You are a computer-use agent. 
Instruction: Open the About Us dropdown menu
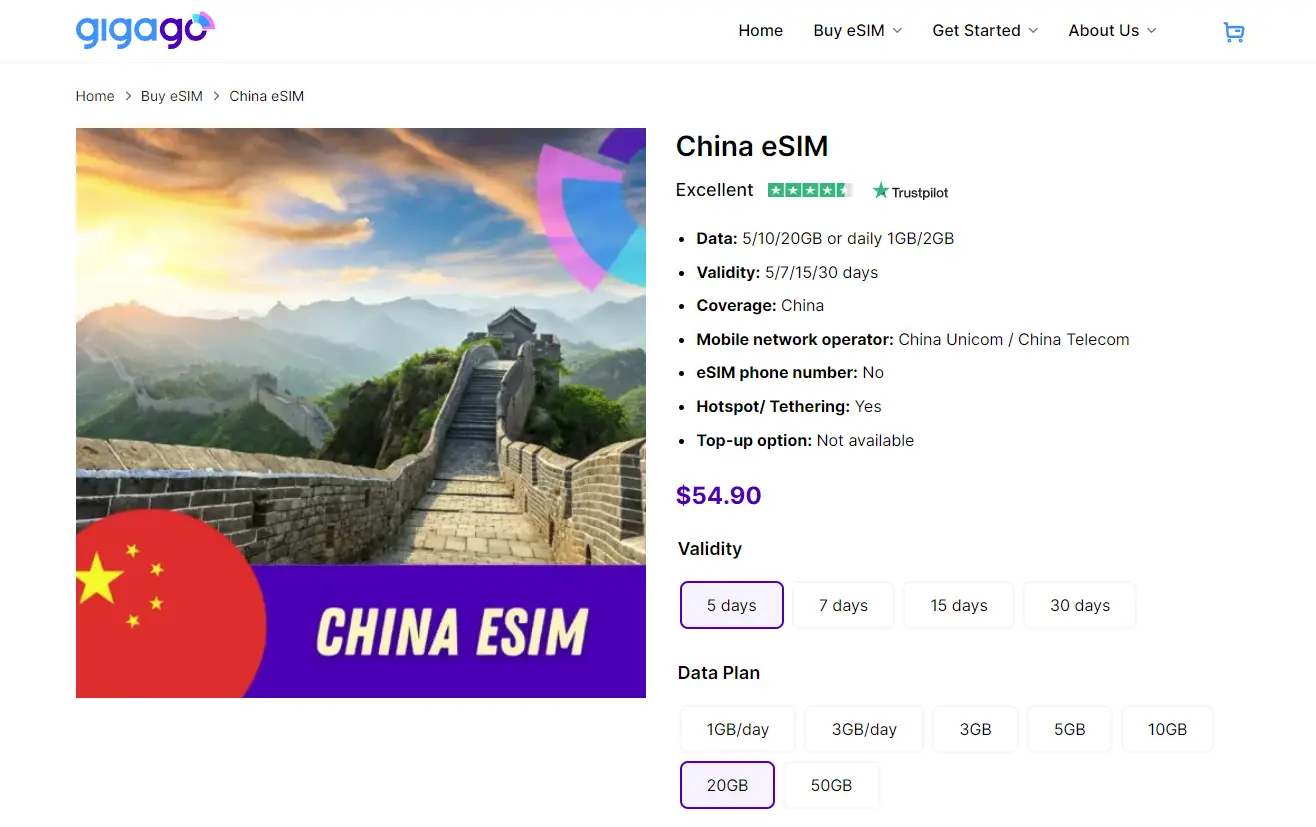[1112, 31]
